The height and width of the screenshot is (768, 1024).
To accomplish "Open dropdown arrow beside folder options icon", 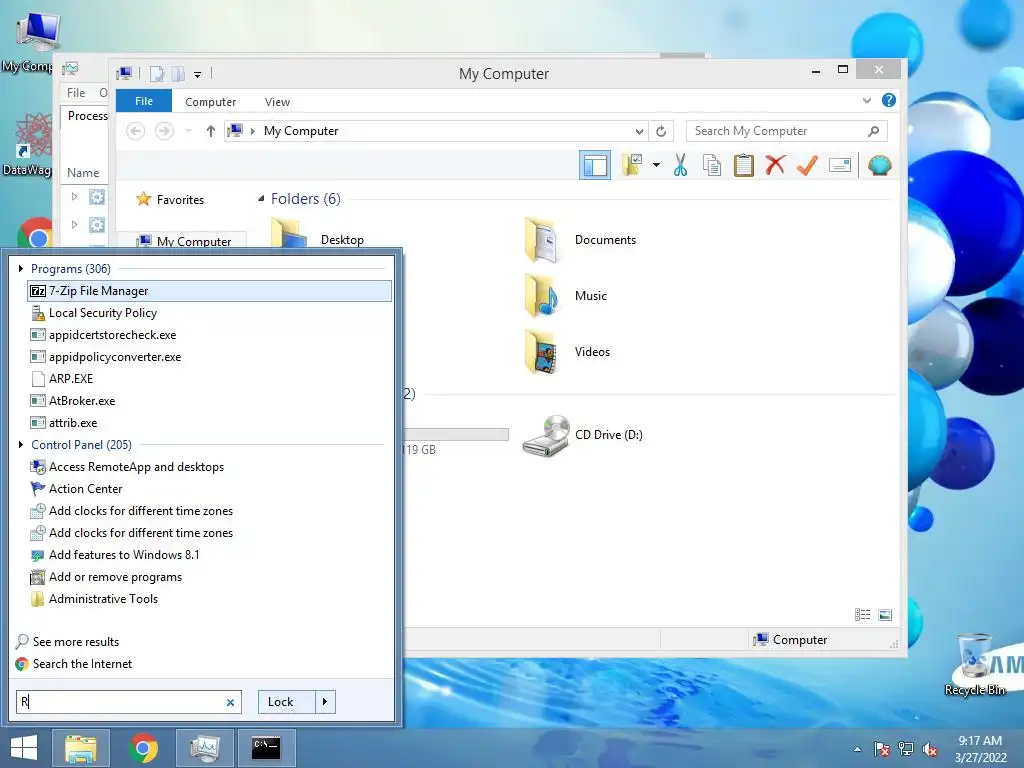I will click(656, 165).
